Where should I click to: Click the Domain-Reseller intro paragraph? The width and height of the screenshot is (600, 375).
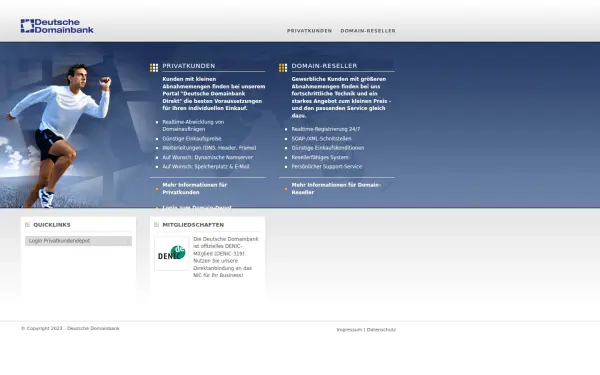(341, 97)
